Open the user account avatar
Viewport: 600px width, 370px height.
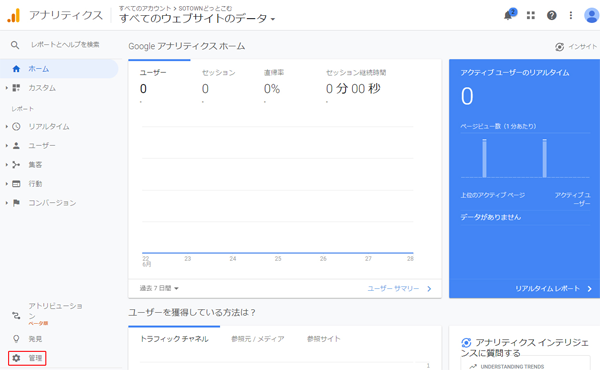591,15
